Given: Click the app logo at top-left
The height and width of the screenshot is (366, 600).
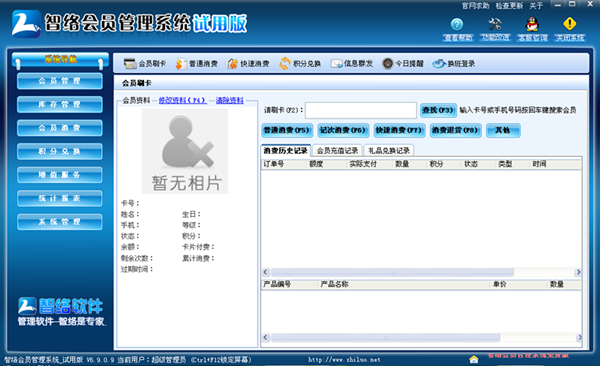Looking at the screenshot, I should [x=26, y=24].
